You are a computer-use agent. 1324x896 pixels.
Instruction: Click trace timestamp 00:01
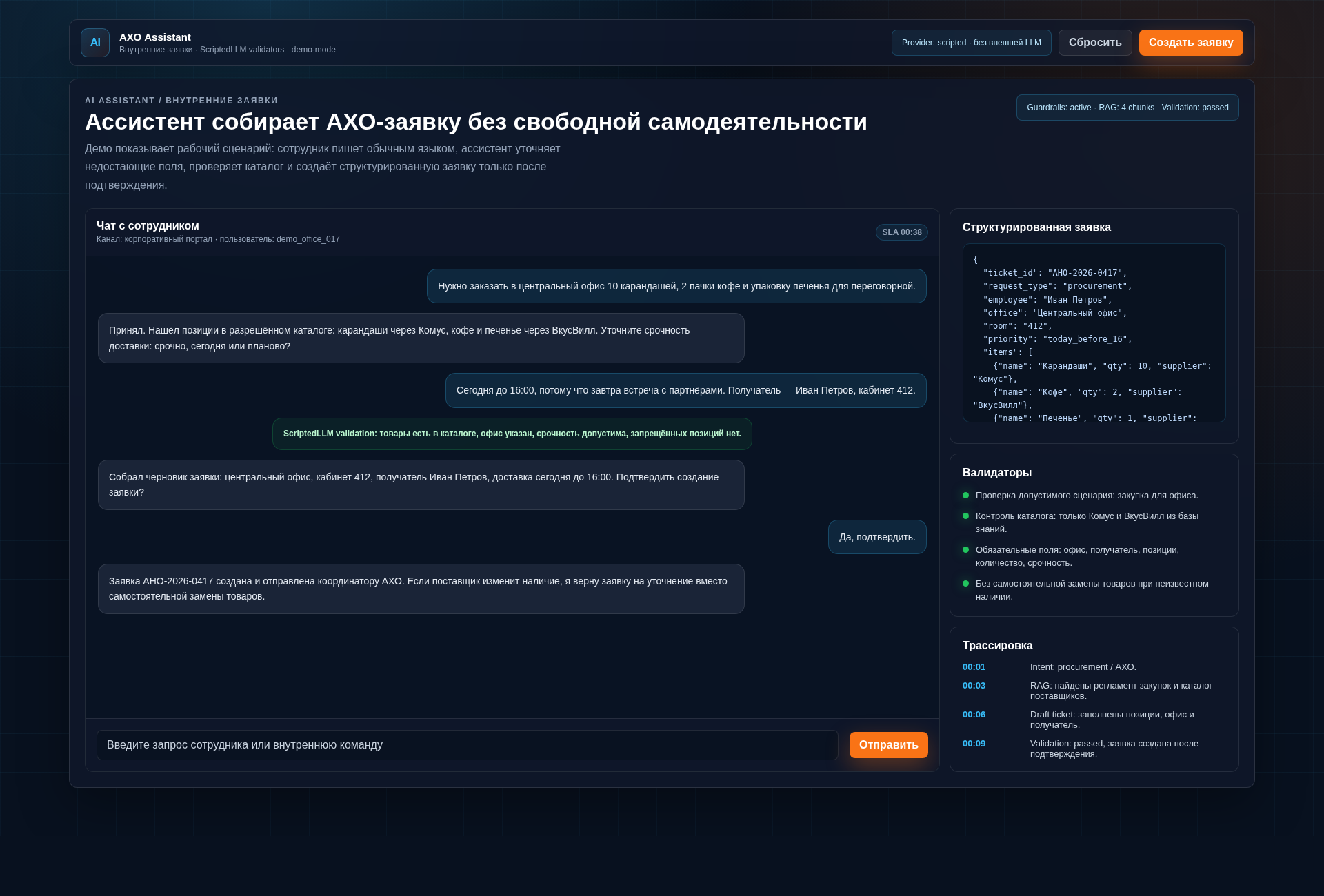coord(974,667)
